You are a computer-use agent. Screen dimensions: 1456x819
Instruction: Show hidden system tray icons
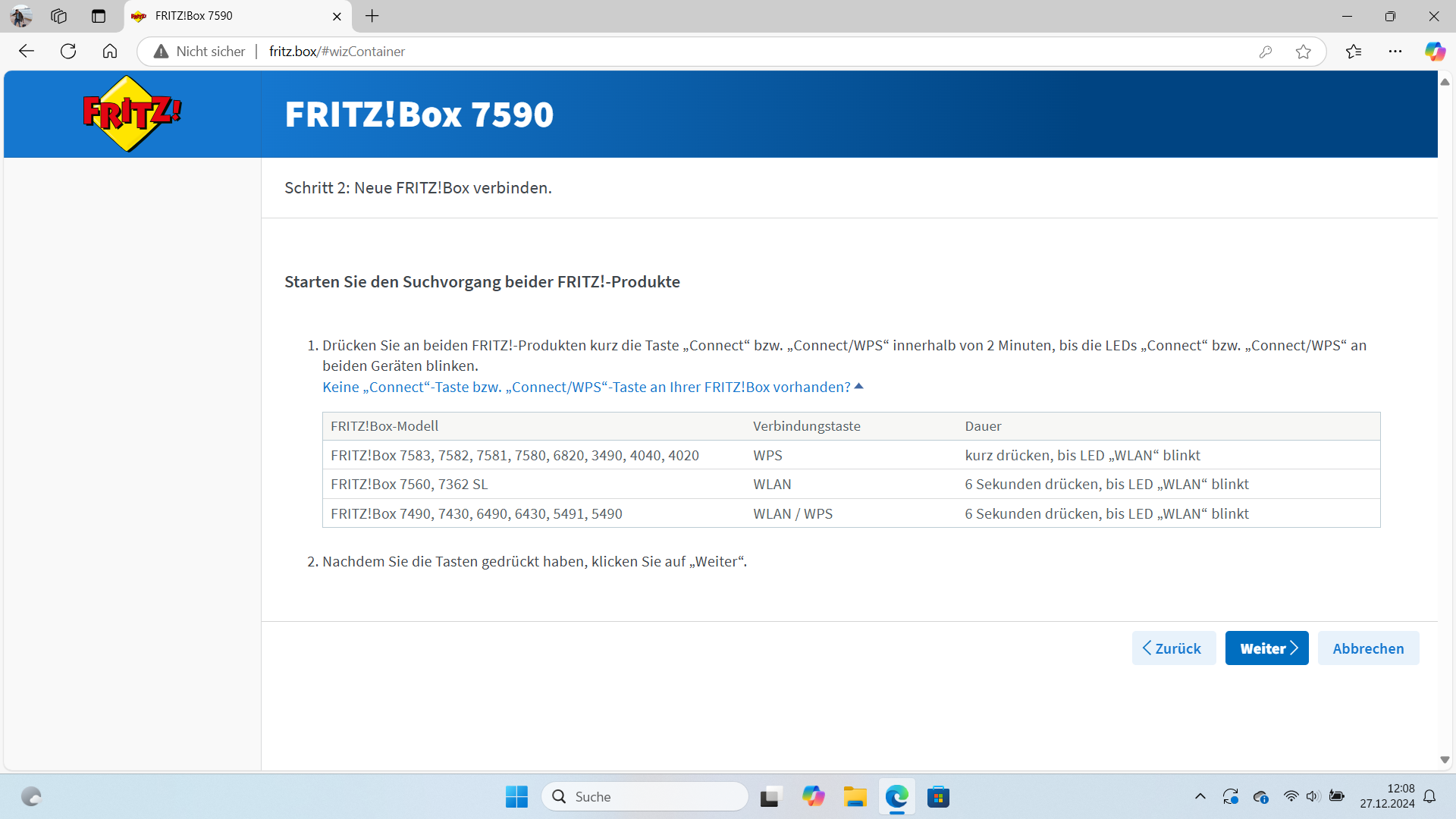coord(1200,796)
